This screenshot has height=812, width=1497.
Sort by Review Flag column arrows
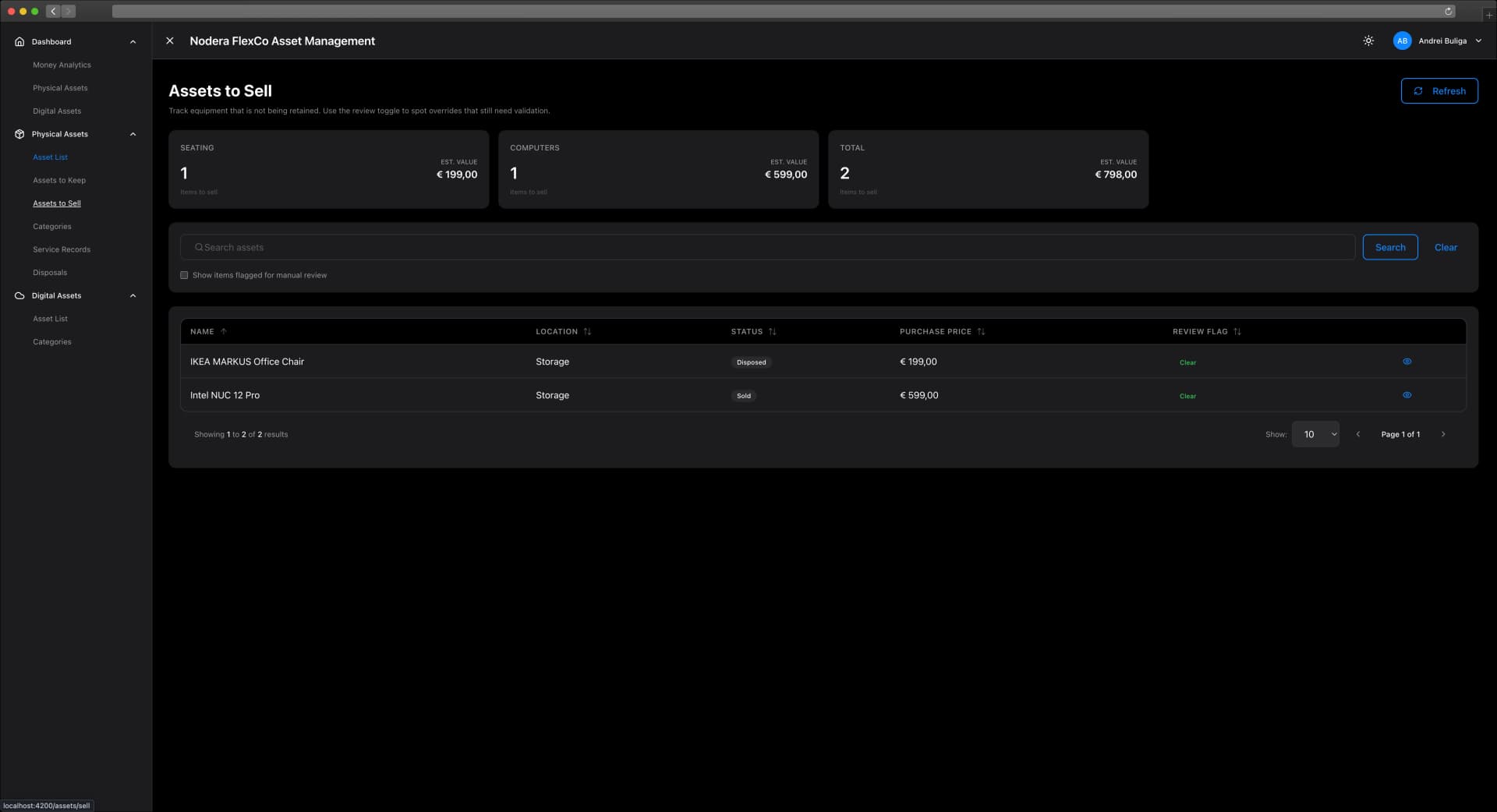[x=1237, y=331]
